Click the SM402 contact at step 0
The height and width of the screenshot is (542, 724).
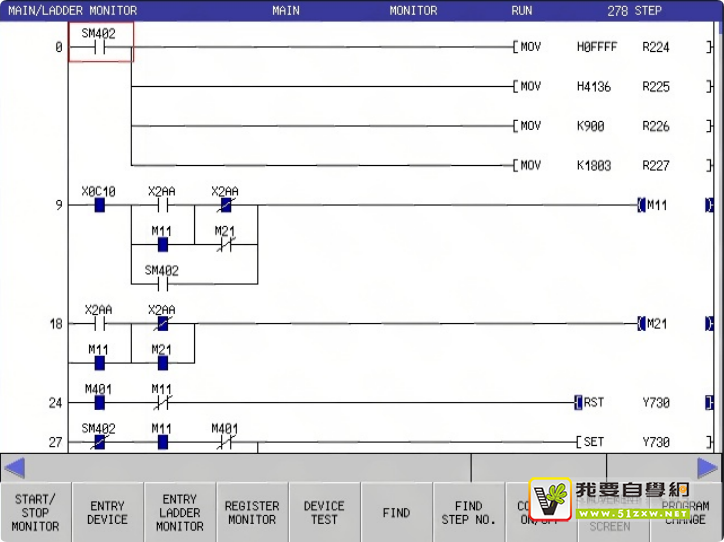[100, 46]
